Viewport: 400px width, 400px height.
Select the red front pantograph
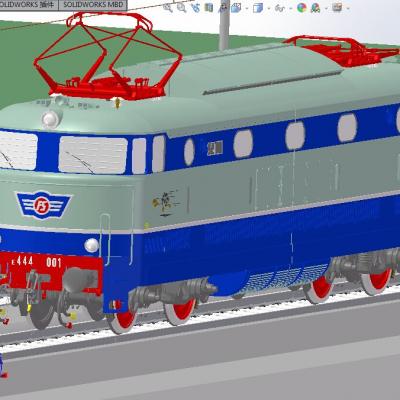[x=107, y=56]
